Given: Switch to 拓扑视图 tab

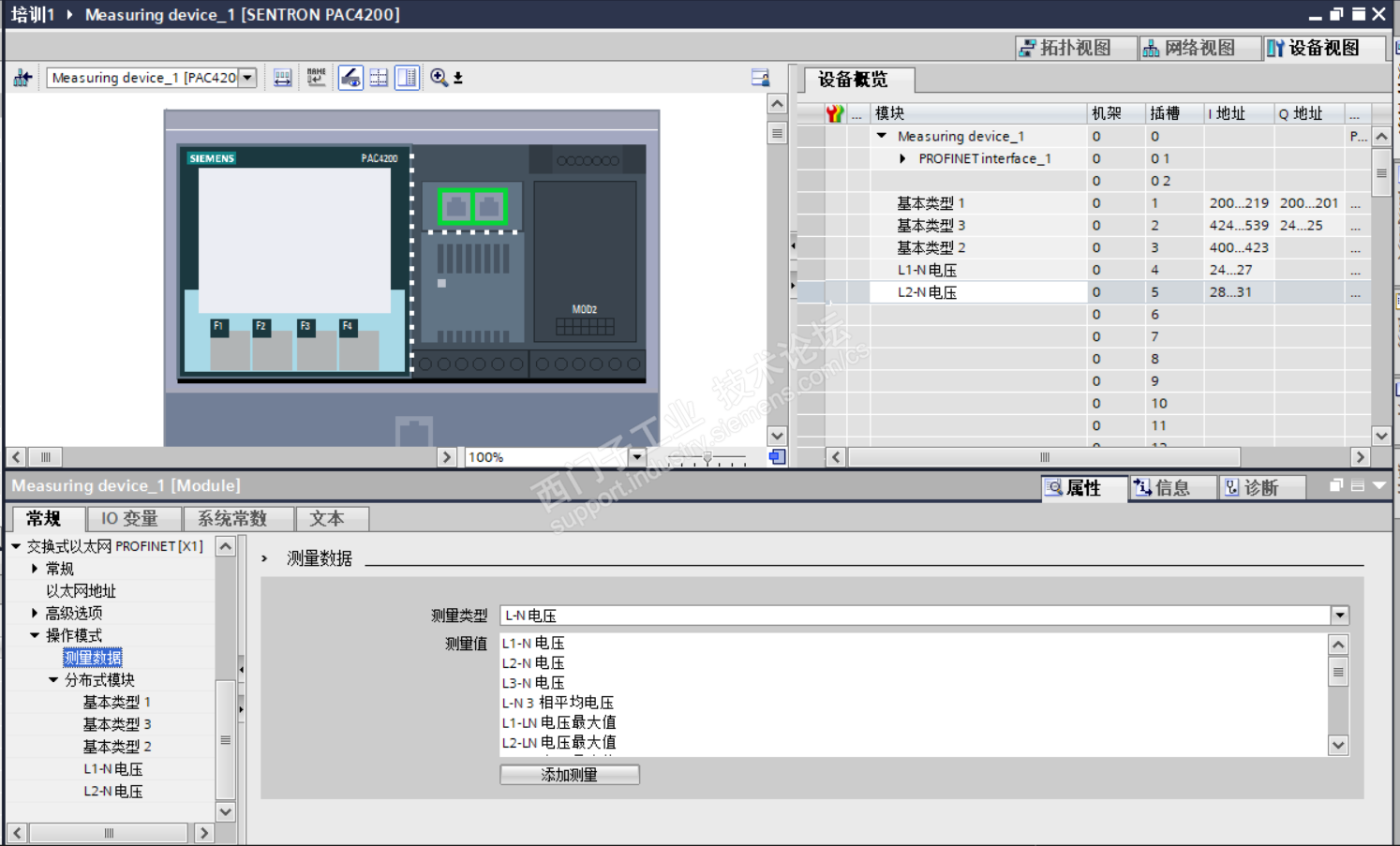Looking at the screenshot, I should [1076, 48].
